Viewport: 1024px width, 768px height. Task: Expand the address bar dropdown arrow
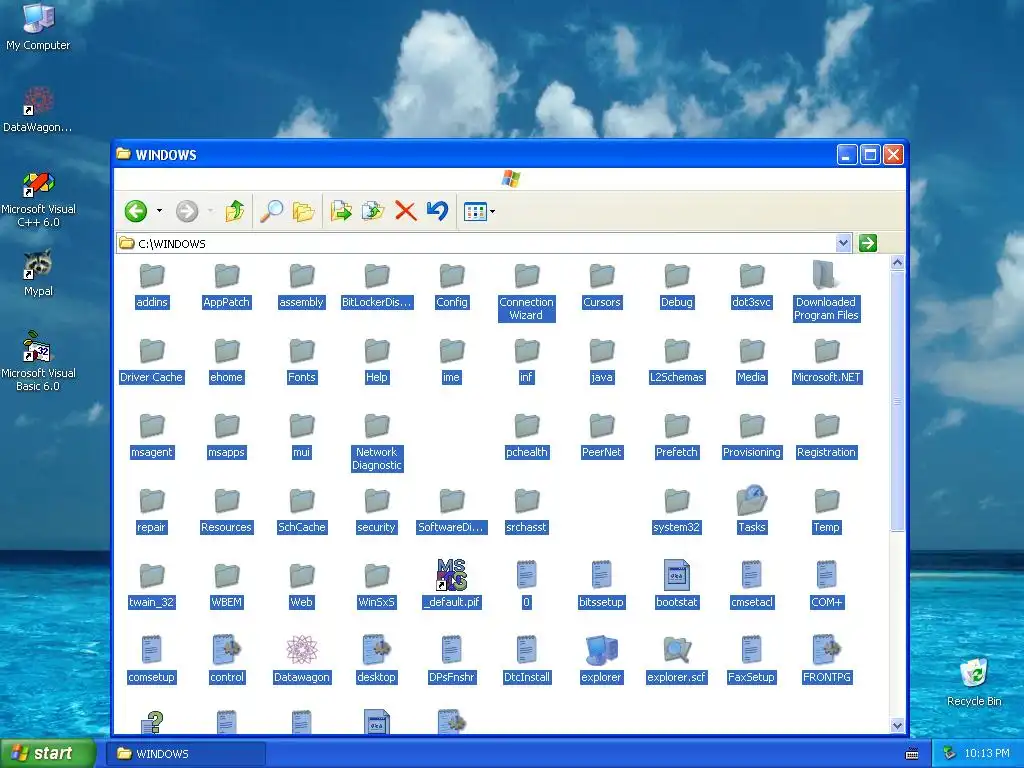tap(843, 243)
